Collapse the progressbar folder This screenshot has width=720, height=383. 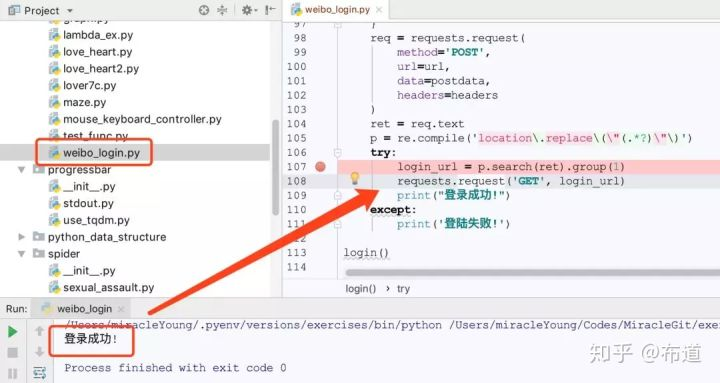[21, 169]
